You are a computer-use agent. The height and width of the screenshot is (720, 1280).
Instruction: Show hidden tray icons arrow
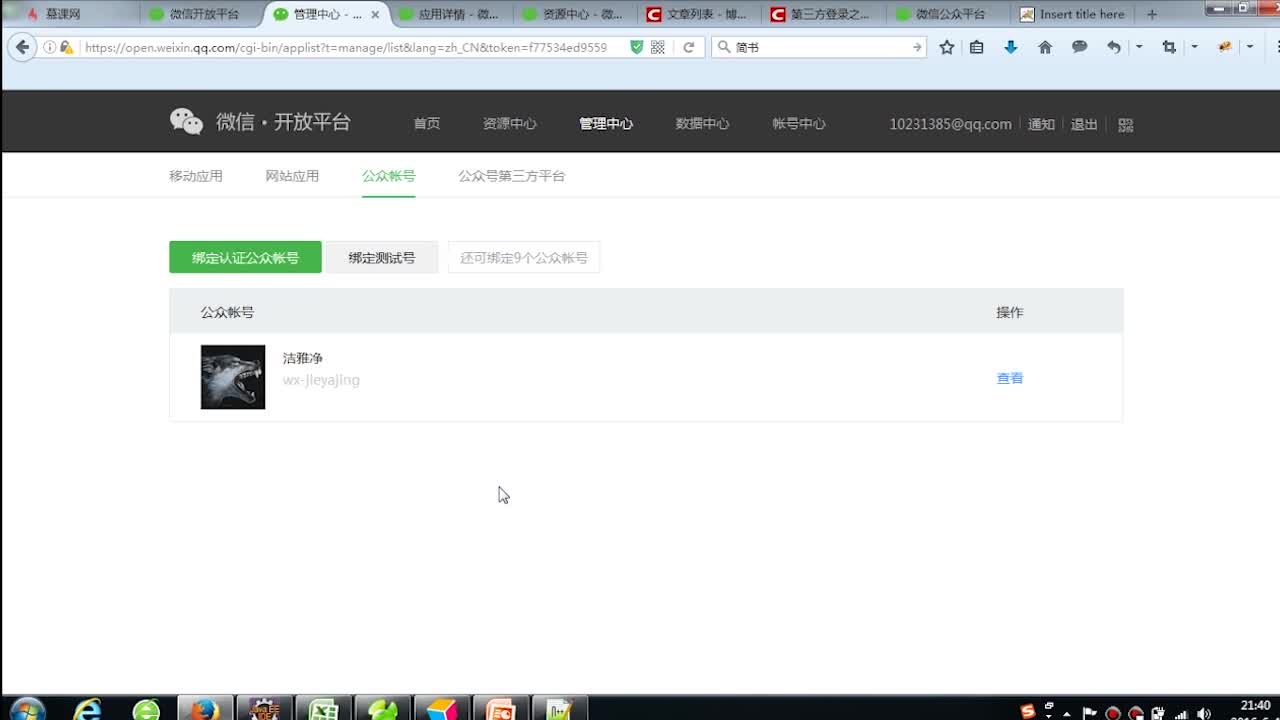[x=1068, y=714]
